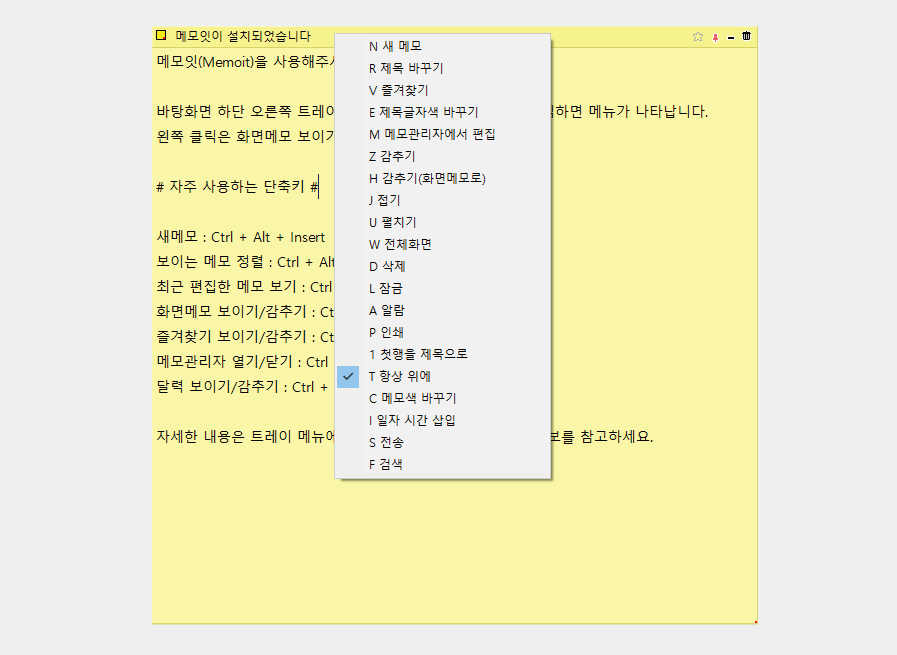The width and height of the screenshot is (897, 655).
Task: Toggle the checked 'T 항상 위에' option
Action: [x=443, y=376]
